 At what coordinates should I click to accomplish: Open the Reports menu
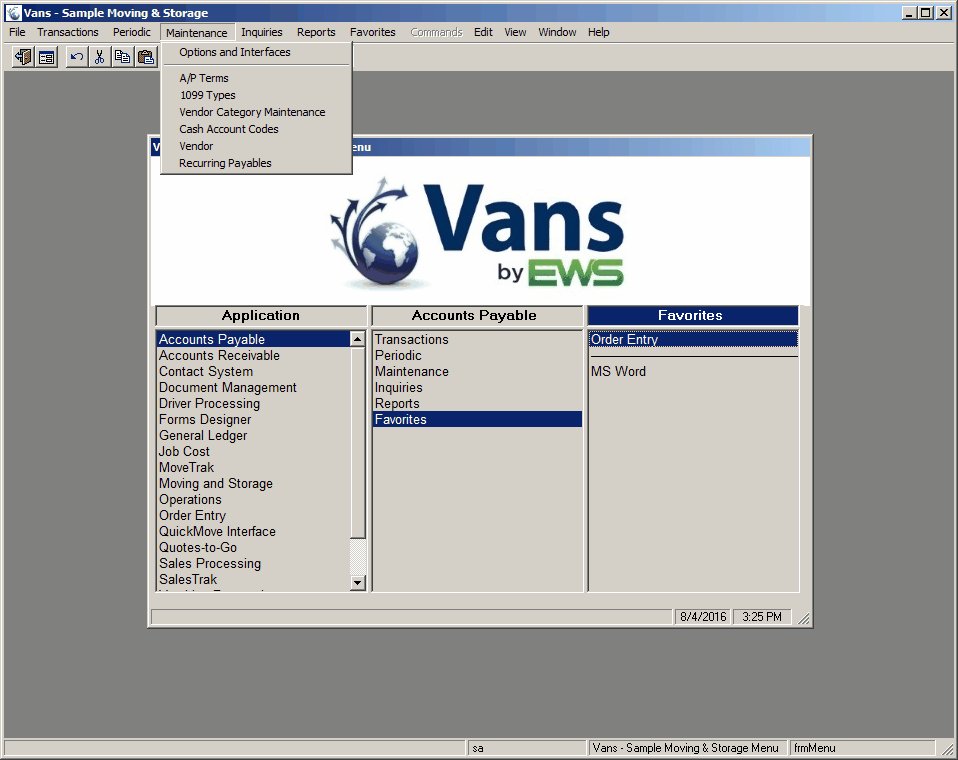pyautogui.click(x=316, y=32)
